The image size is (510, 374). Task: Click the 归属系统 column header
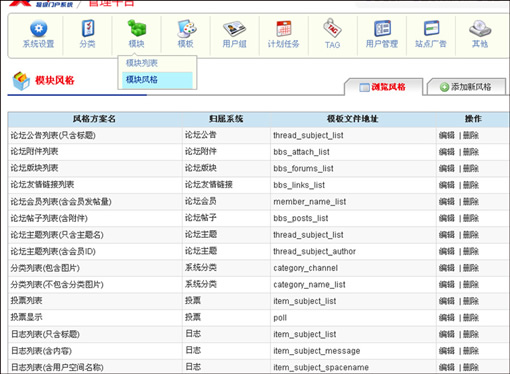click(226, 119)
